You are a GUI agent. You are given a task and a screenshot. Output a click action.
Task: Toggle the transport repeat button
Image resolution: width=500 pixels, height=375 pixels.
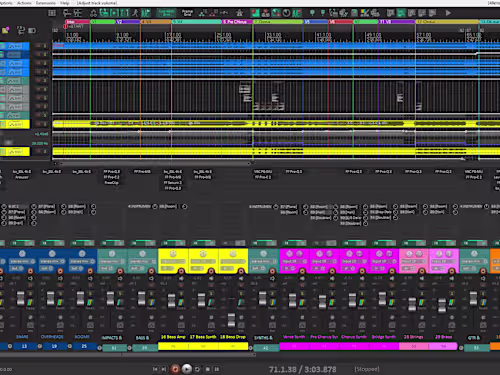pyautogui.click(x=197, y=369)
